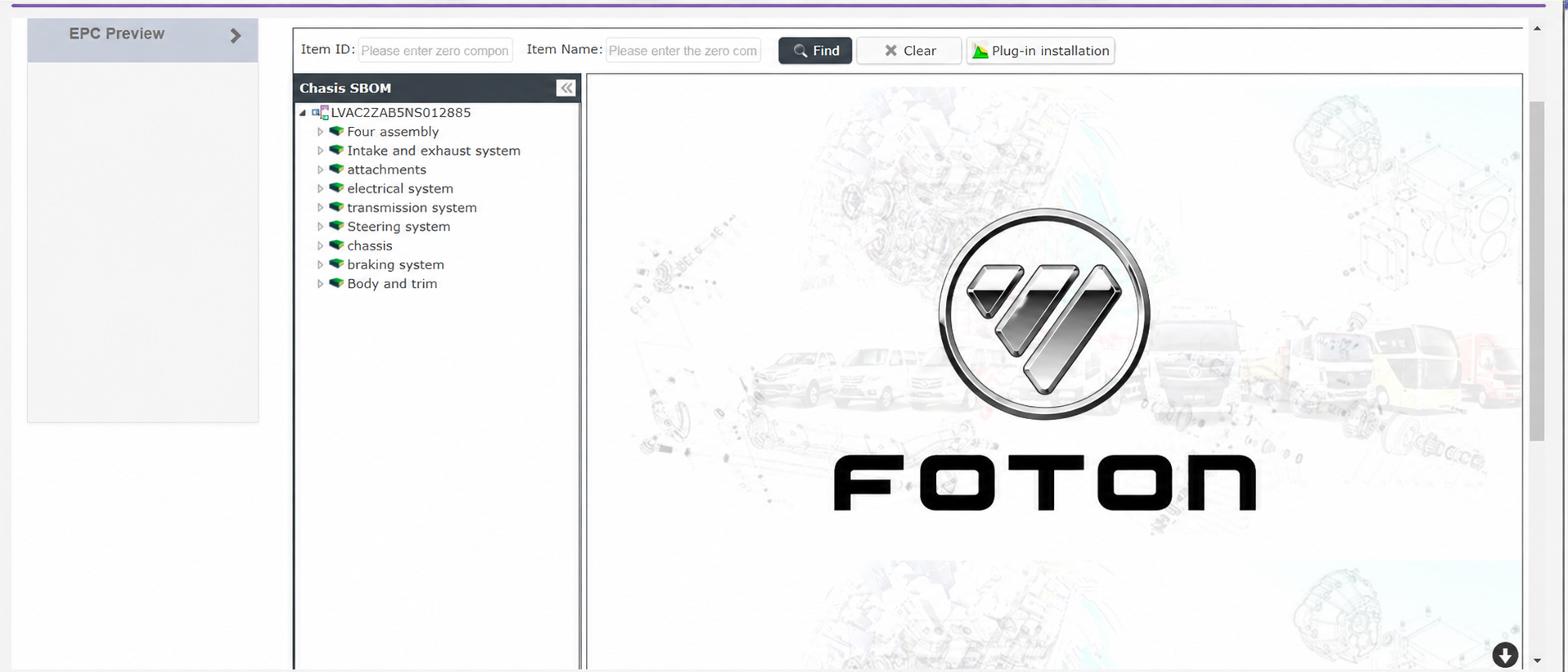
Task: Click the page scrollbar up arrow
Action: 1537,29
